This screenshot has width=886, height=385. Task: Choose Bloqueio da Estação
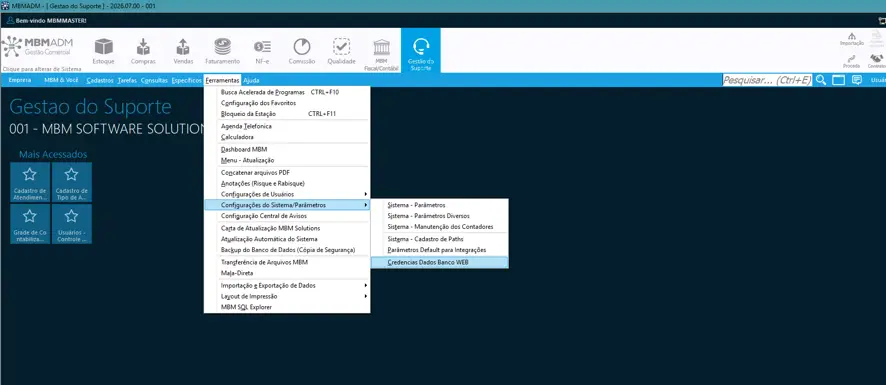click(x=287, y=114)
